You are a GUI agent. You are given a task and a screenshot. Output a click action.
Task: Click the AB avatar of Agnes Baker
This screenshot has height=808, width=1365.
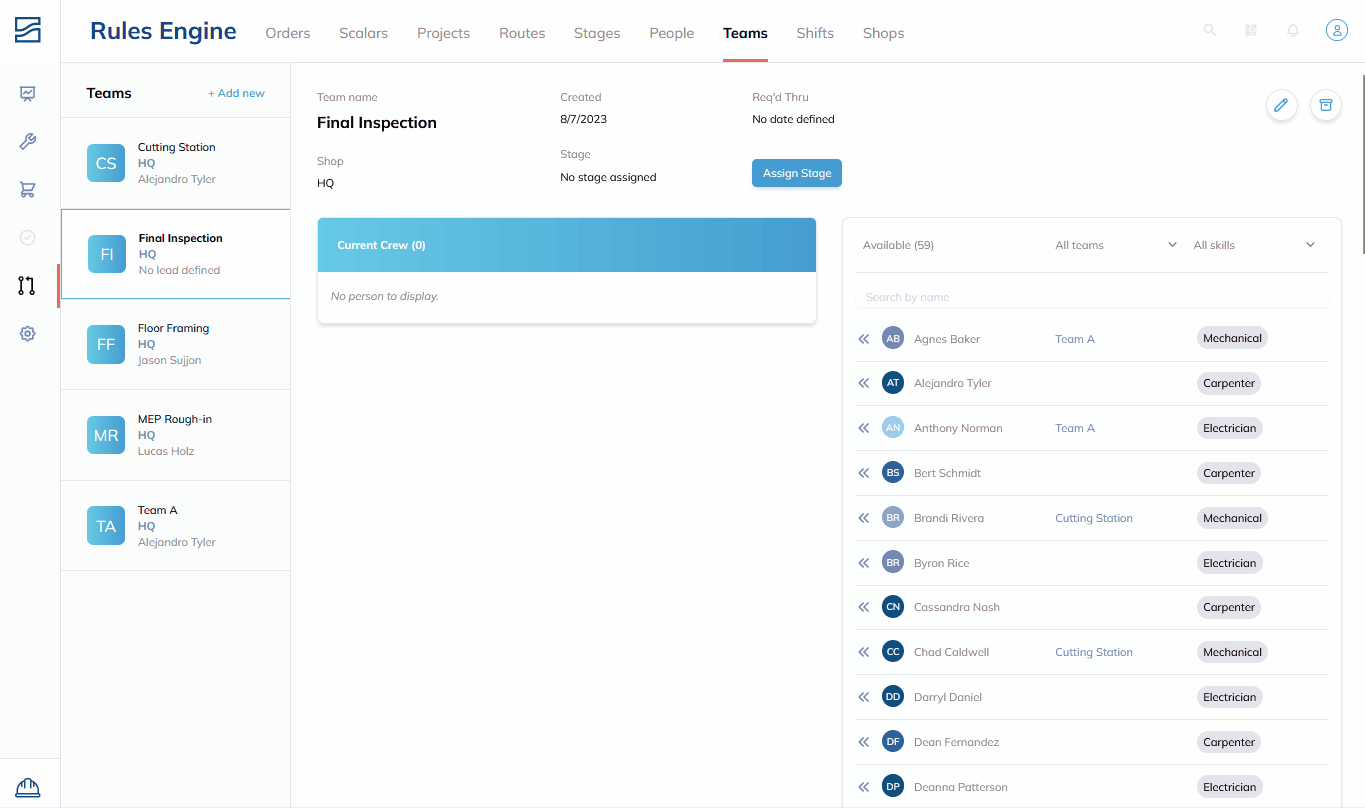point(893,339)
